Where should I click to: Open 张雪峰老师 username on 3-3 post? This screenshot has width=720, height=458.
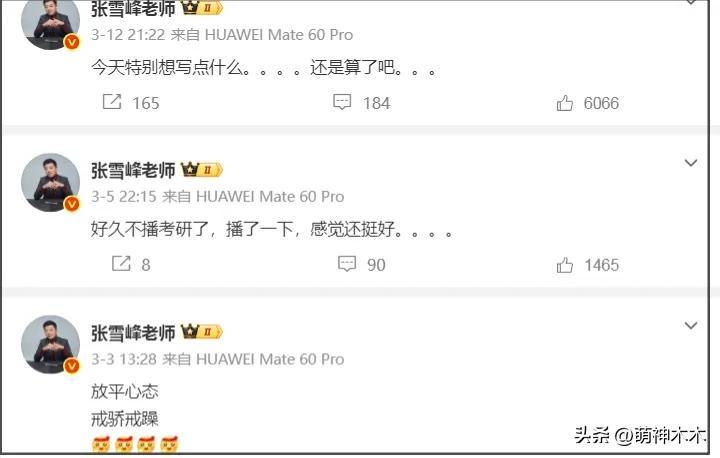133,333
